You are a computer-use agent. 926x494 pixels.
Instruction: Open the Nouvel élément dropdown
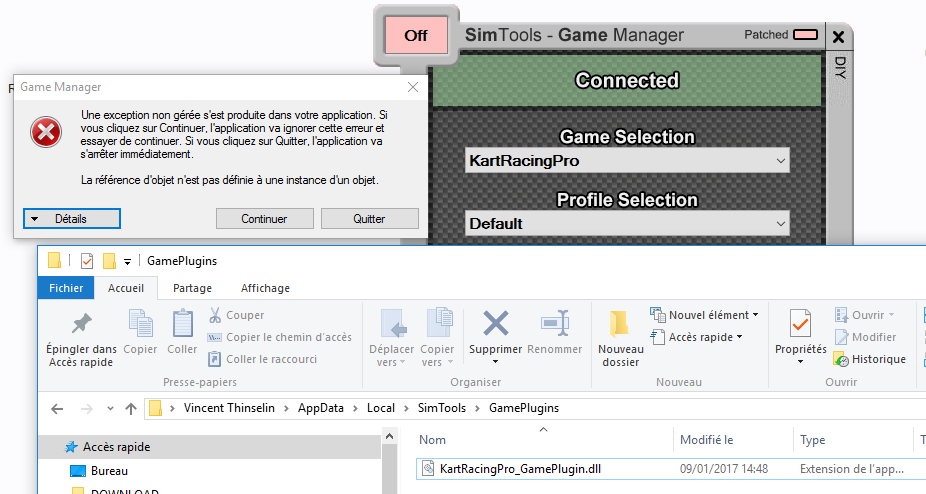point(704,315)
